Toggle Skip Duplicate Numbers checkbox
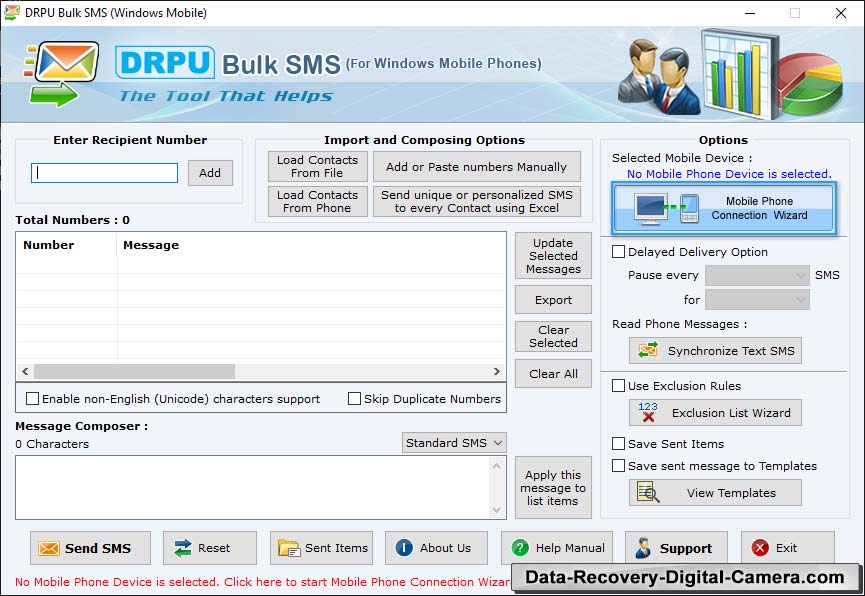 click(x=355, y=398)
